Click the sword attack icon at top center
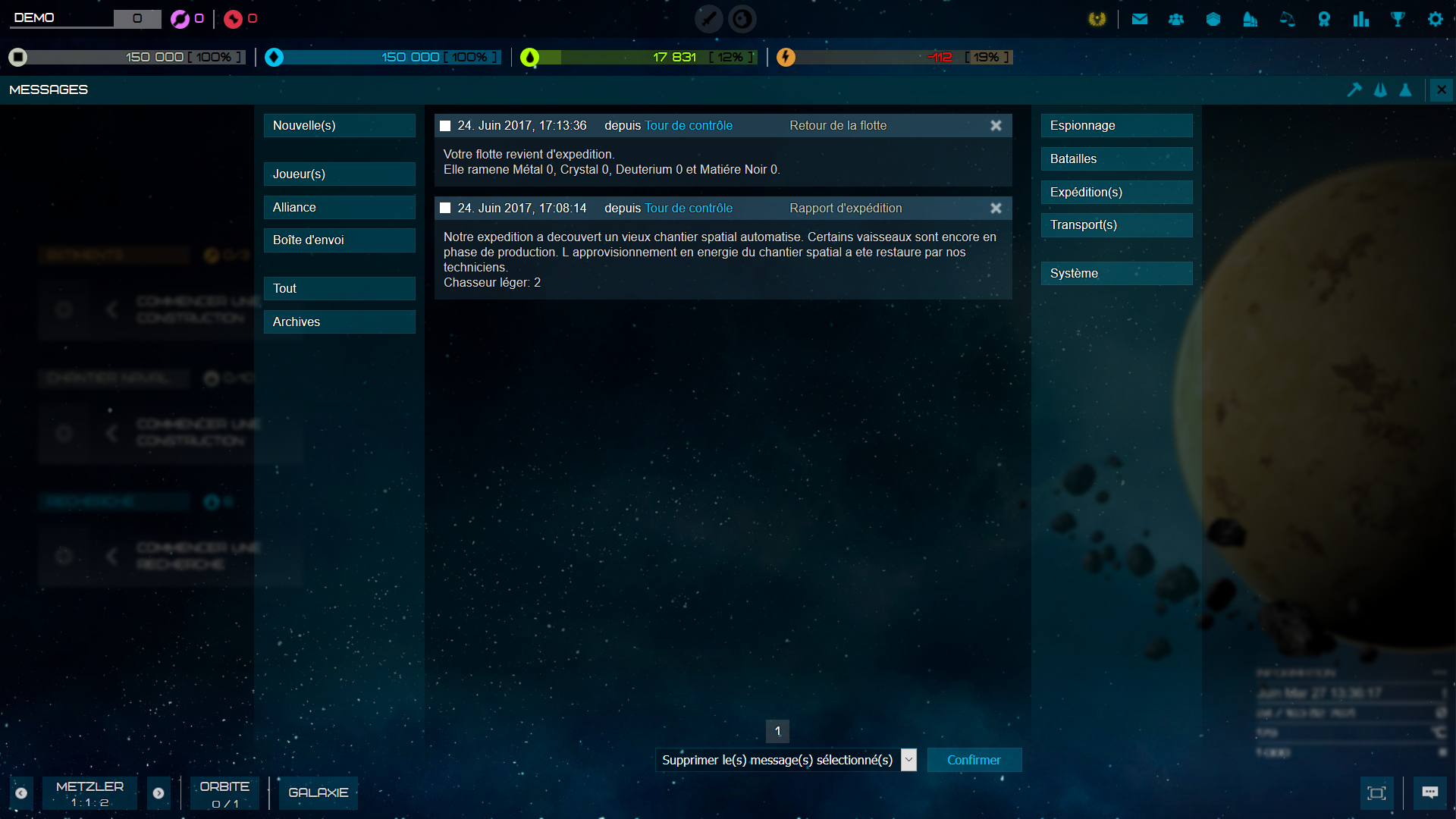 (x=709, y=19)
